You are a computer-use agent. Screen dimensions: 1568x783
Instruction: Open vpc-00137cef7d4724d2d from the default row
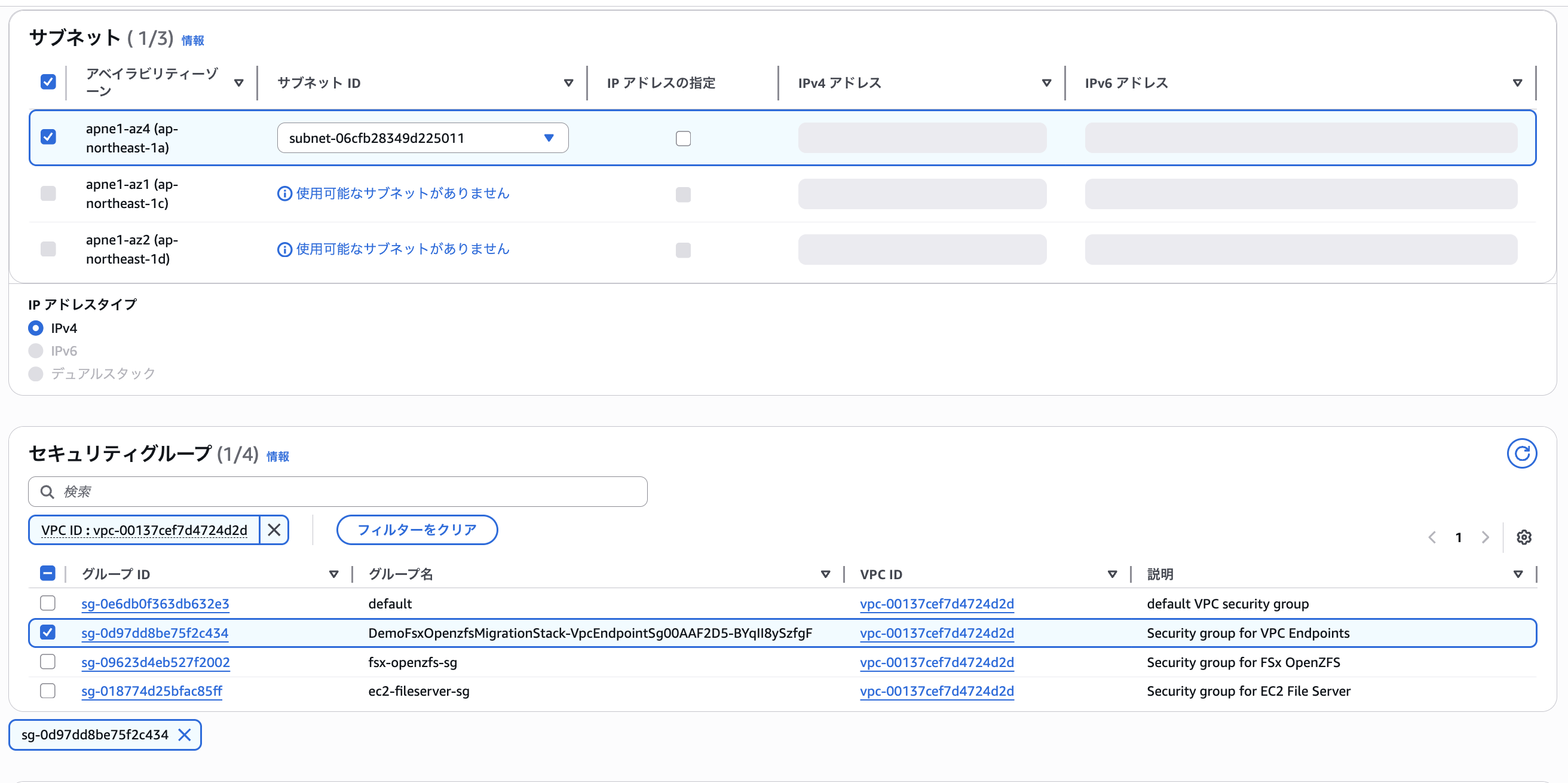[936, 603]
